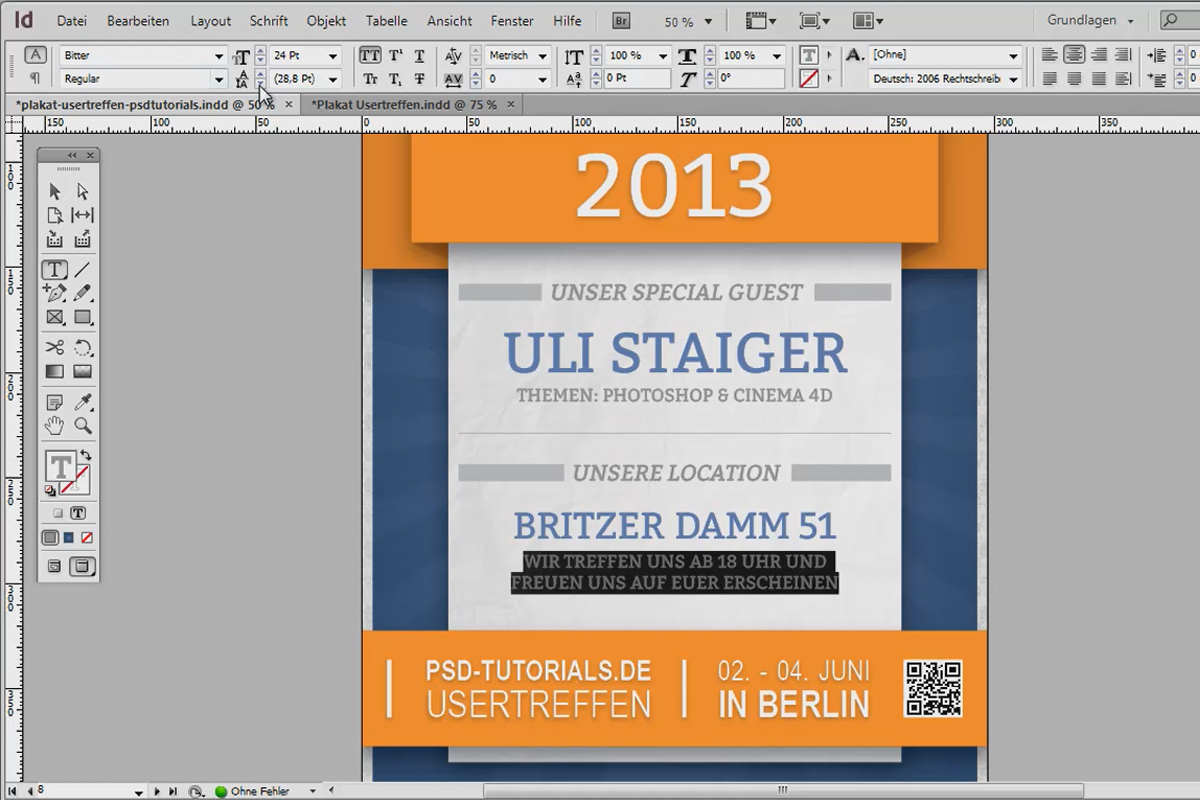This screenshot has width=1200, height=800.
Task: Select the Content Collector tool
Action: [x=55, y=240]
